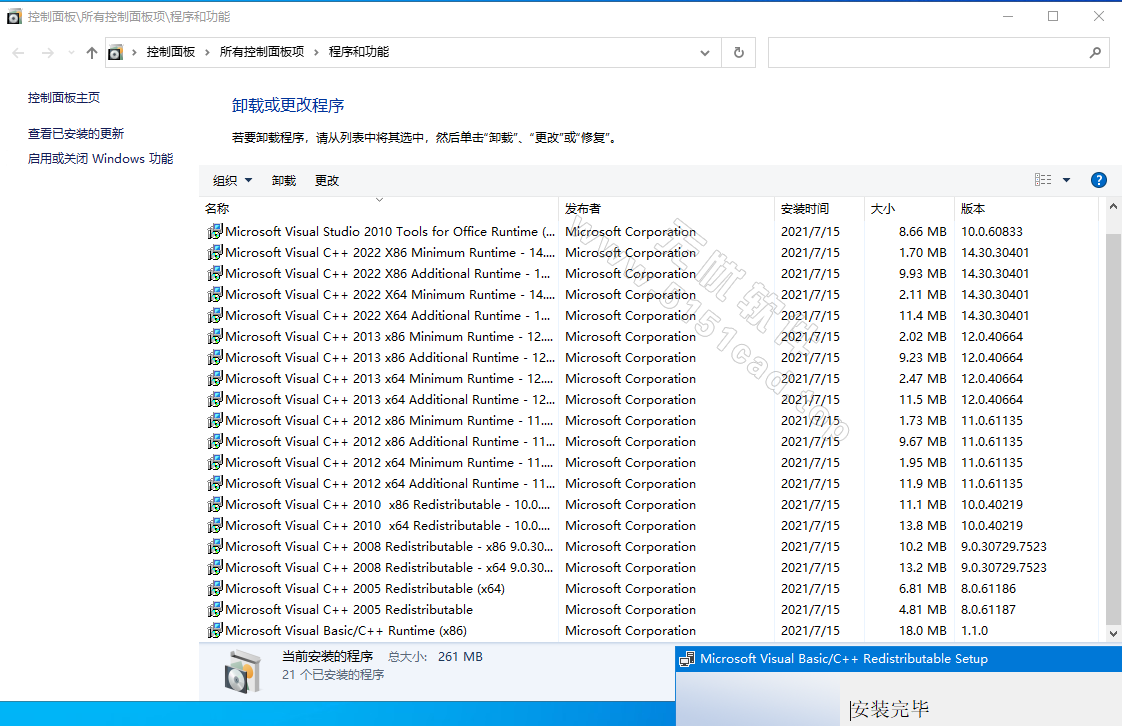
Task: Click icon of C++ 2012 x64 Minimum Runtime
Action: click(215, 462)
